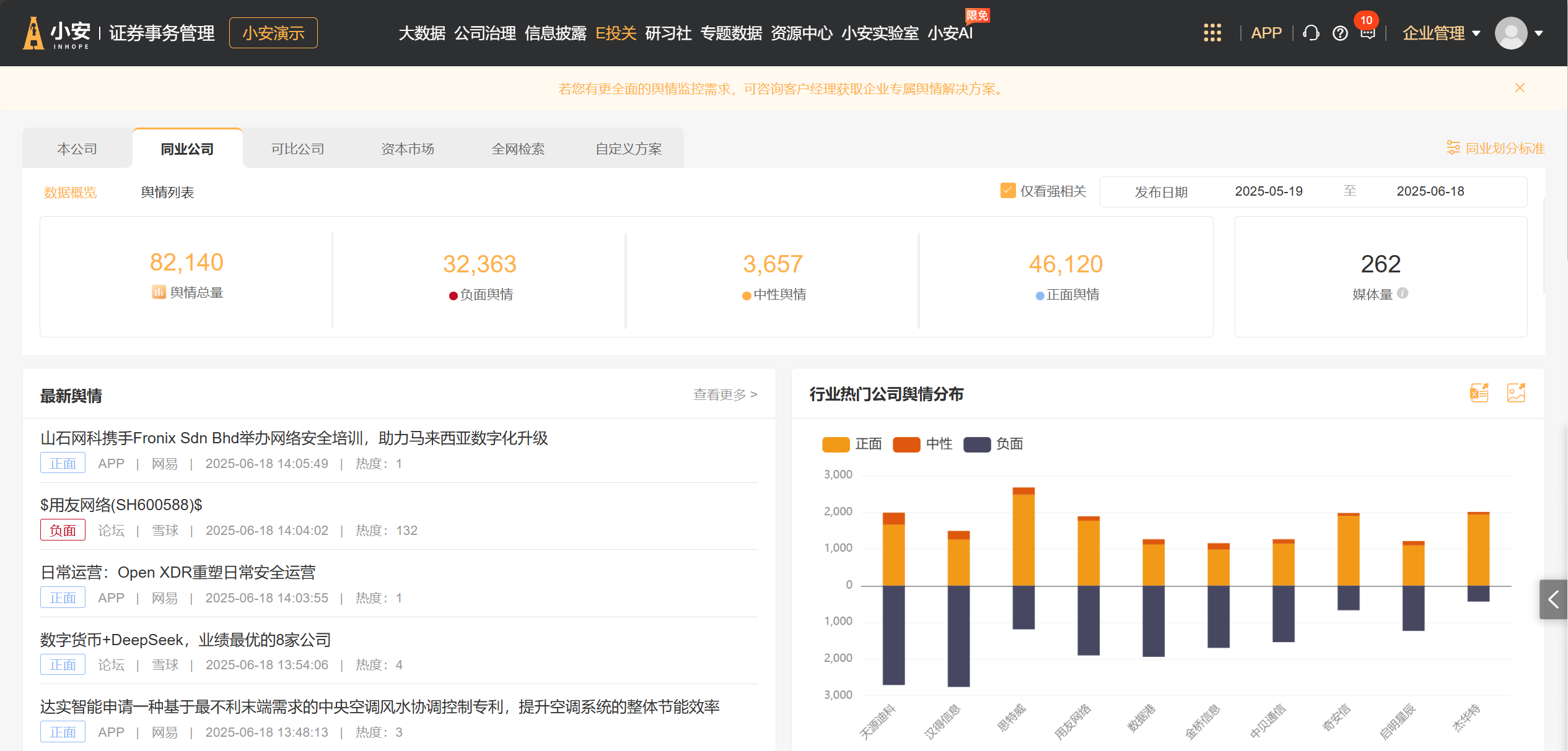The width and height of the screenshot is (1568, 751).
Task: Click the 查看更多 link
Action: pyautogui.click(x=724, y=394)
